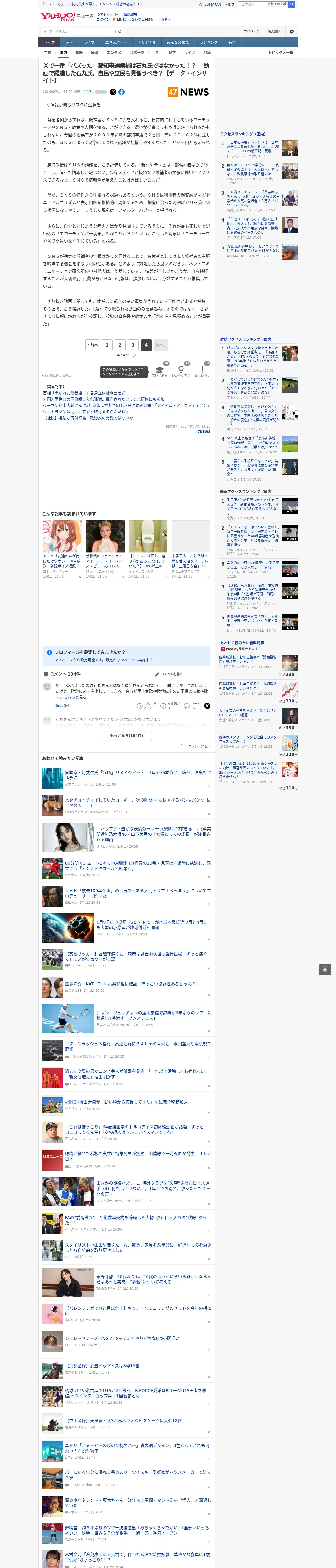Click 記事に関する報告 report icon link
This screenshot has width=336, height=1568.
coord(57,376)
